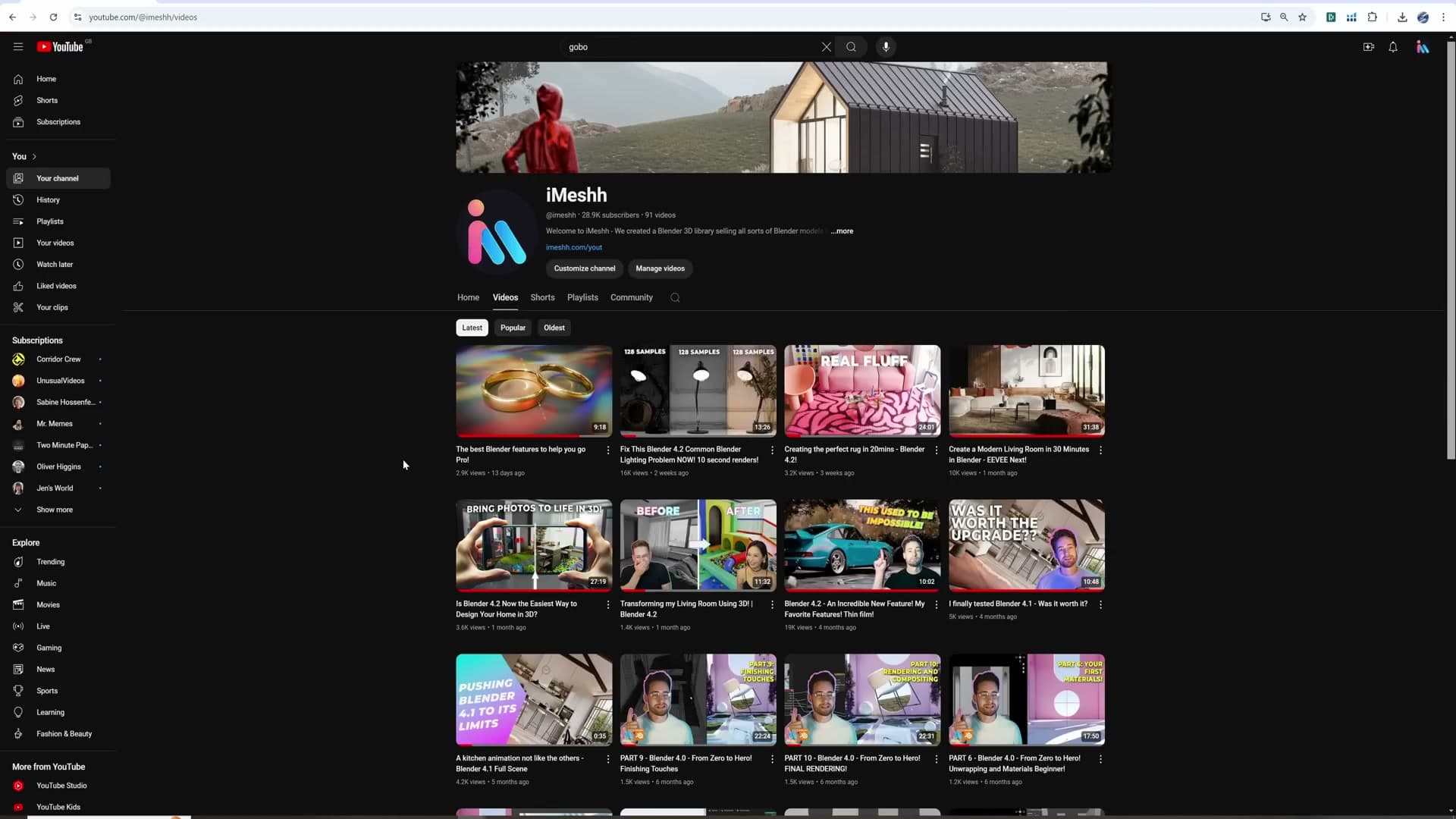Open options menu for 'Creating the perfect rug' video
Screen dimensions: 1456x819
(x=937, y=450)
